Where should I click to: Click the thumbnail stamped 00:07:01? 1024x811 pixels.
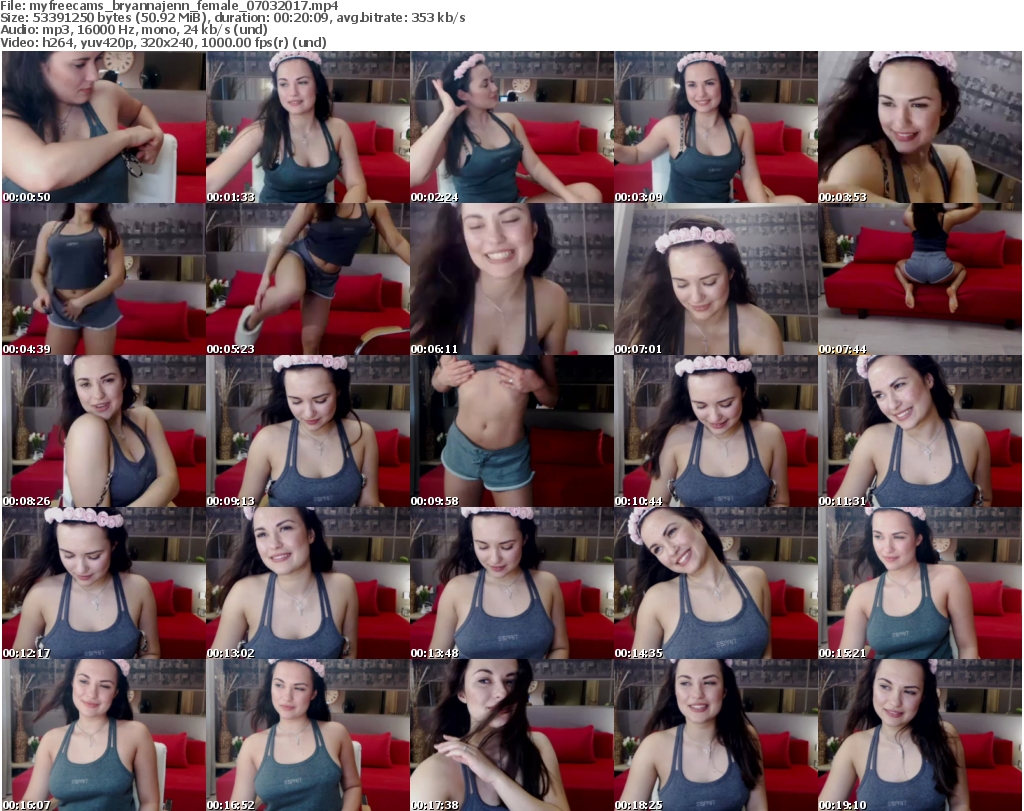tap(716, 279)
